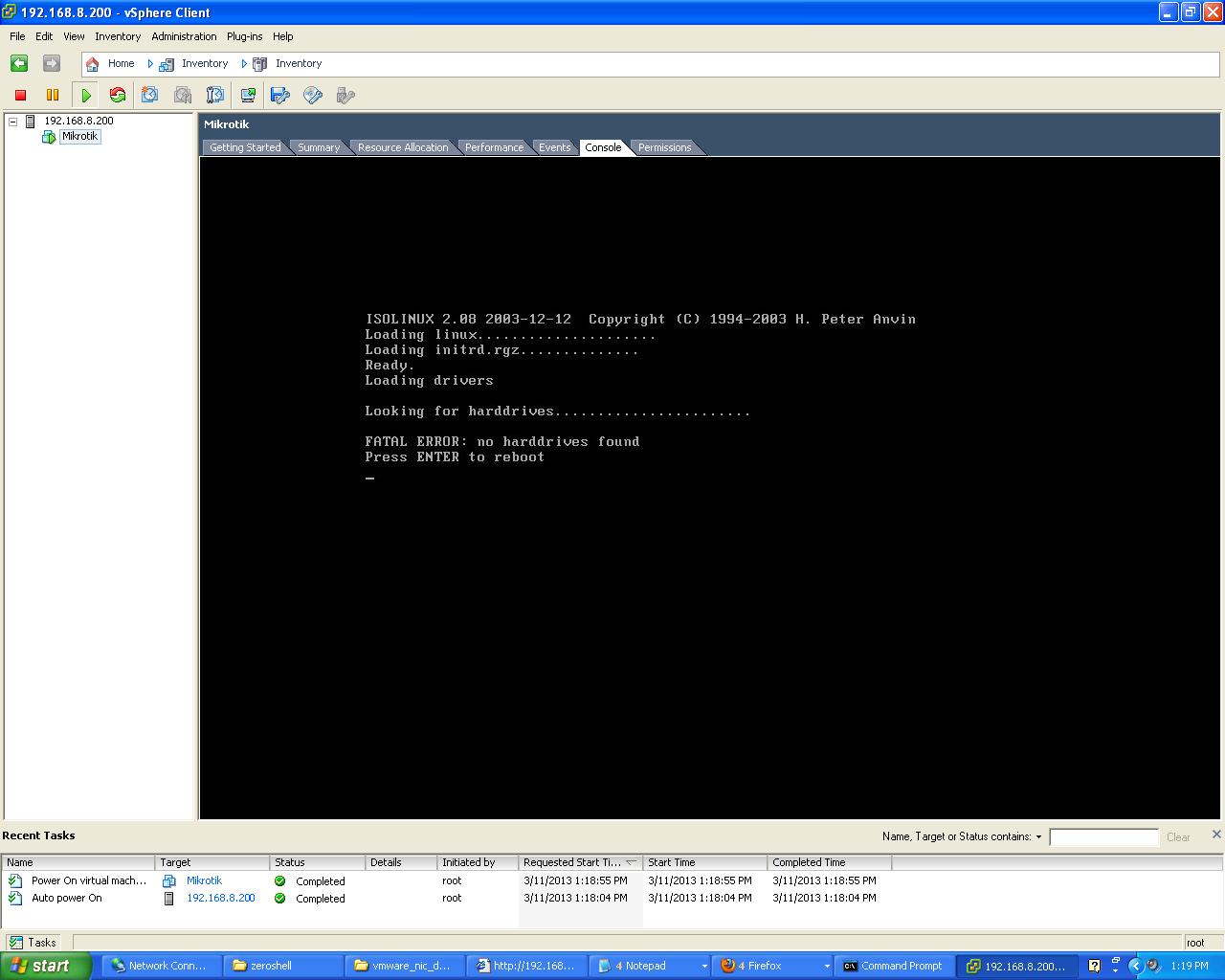The image size is (1225, 980).
Task: Open the Administration menu
Action: point(184,36)
